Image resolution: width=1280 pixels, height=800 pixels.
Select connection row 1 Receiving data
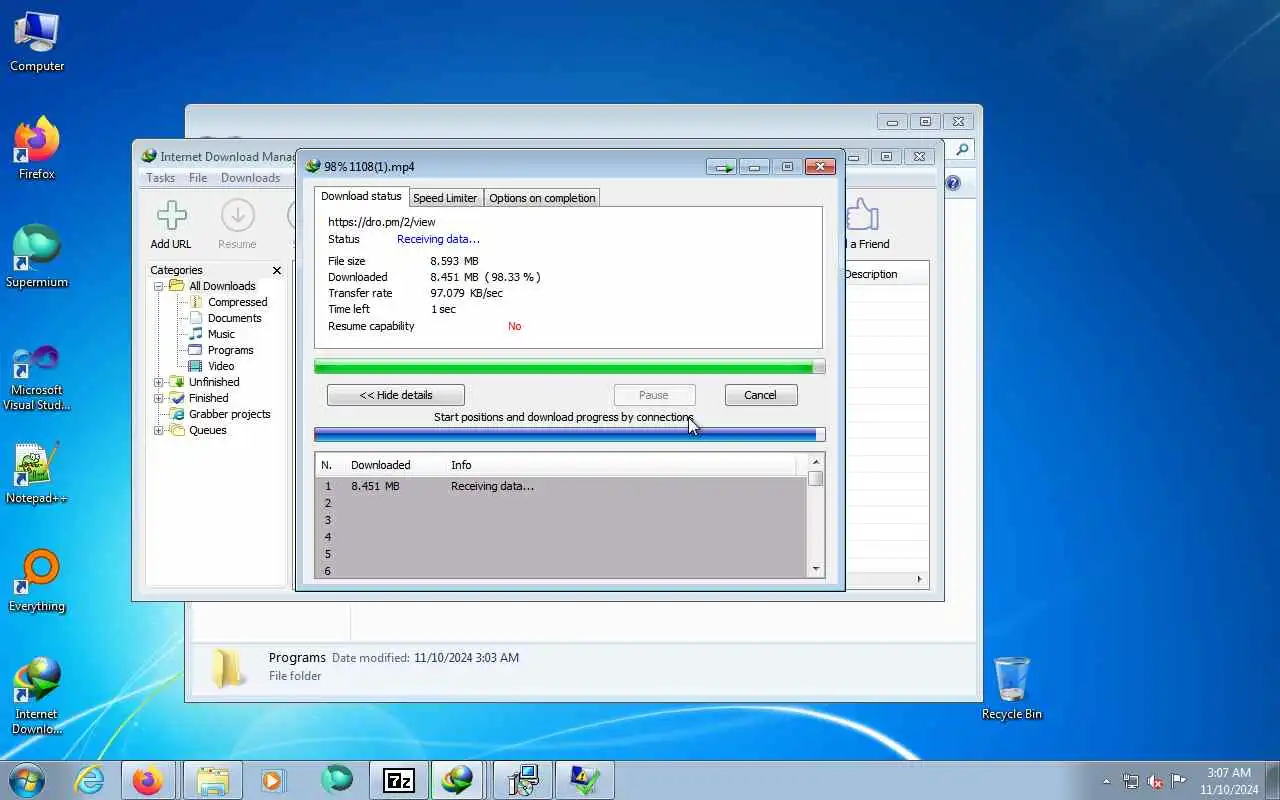tap(561, 486)
